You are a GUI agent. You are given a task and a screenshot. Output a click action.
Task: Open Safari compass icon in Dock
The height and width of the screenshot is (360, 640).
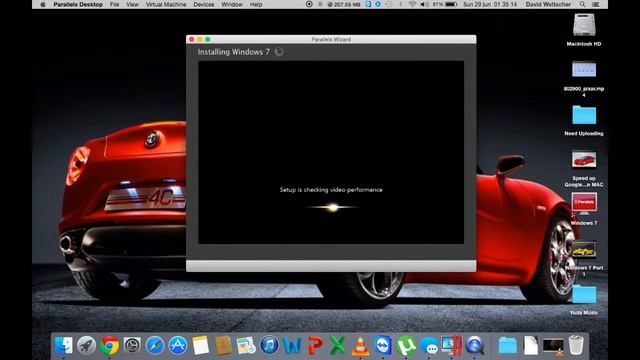click(x=155, y=346)
